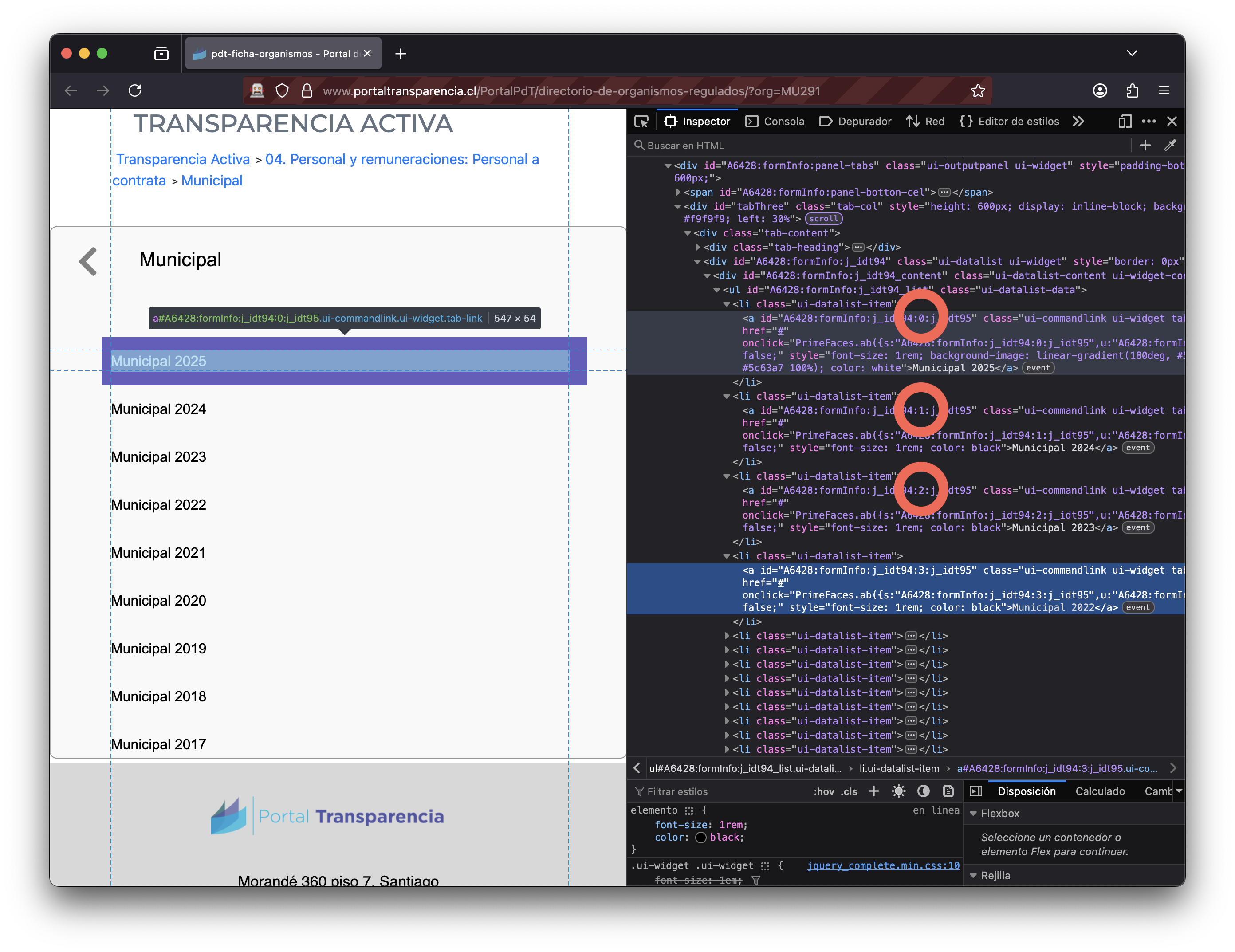Toggle dark color scheme simulation
This screenshot has height=952, width=1235.
[924, 791]
